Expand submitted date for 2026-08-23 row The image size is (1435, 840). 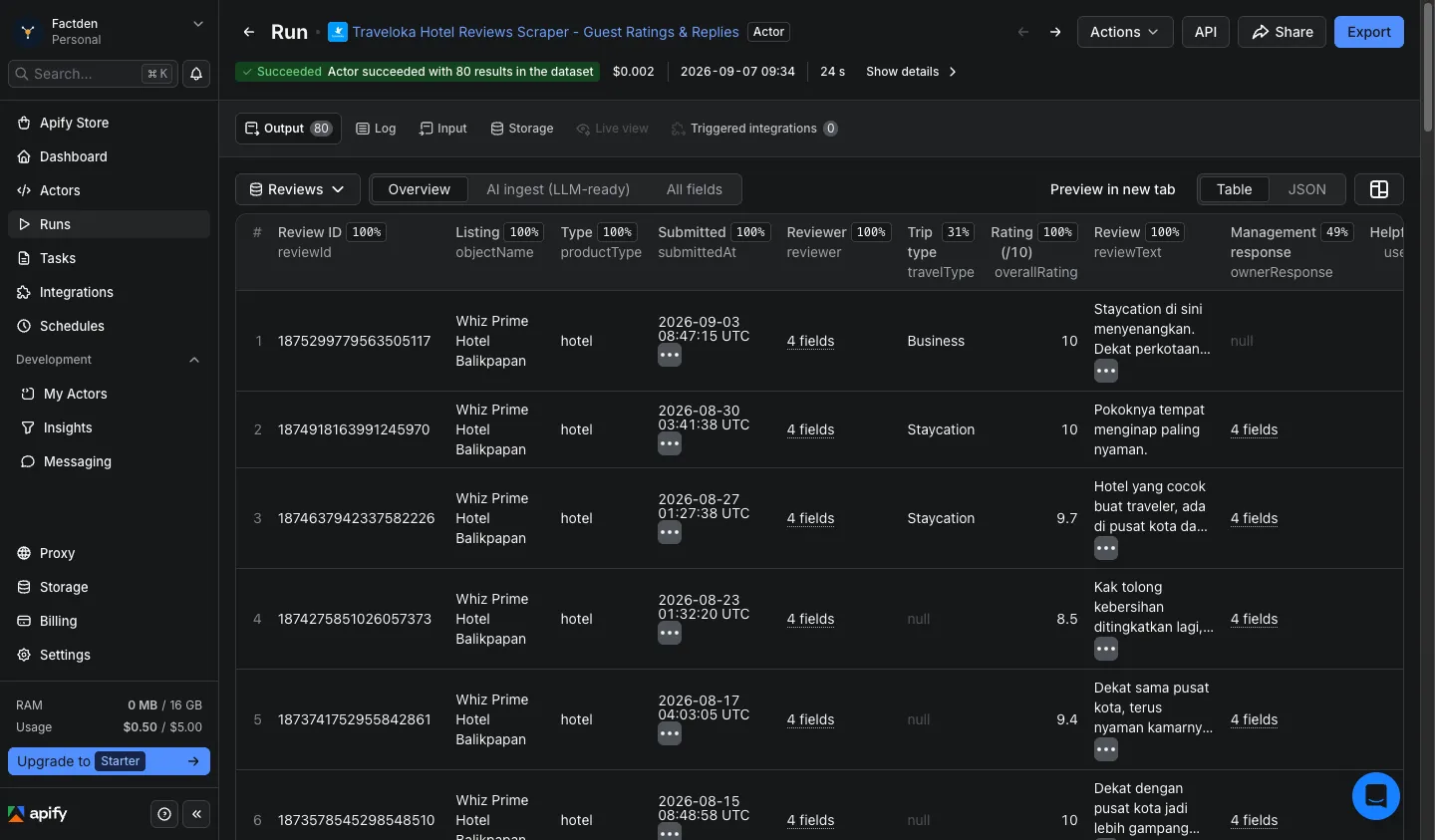click(x=670, y=633)
